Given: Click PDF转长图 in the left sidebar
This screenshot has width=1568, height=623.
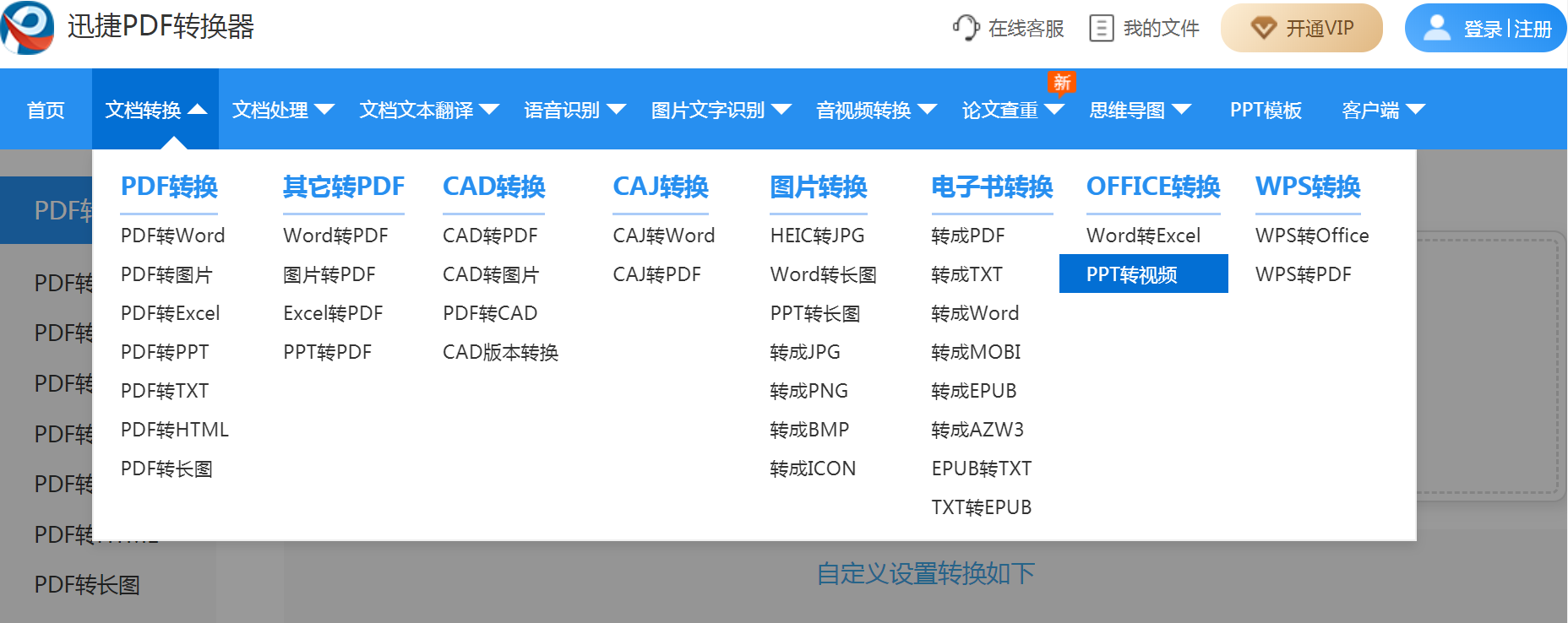Looking at the screenshot, I should pyautogui.click(x=87, y=585).
